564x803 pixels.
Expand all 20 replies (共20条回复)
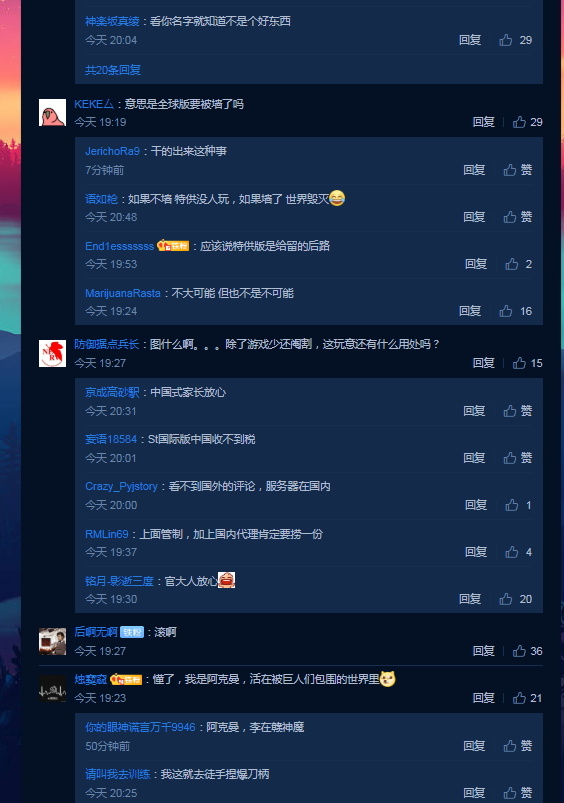(113, 70)
